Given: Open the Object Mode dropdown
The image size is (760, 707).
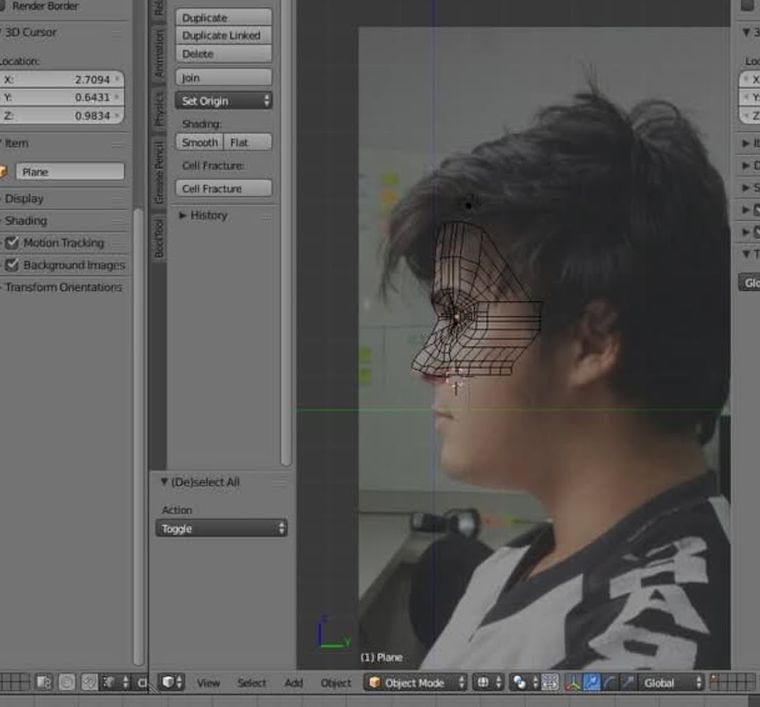Looking at the screenshot, I should click(x=415, y=682).
